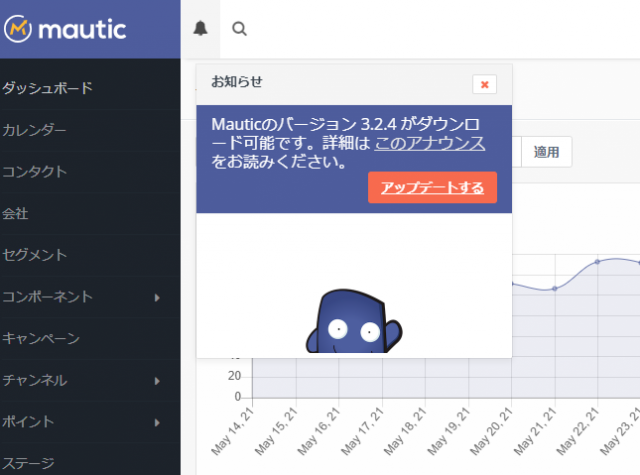This screenshot has width=640, height=475.
Task: Click the May 22 chart data point
Action: (597, 262)
